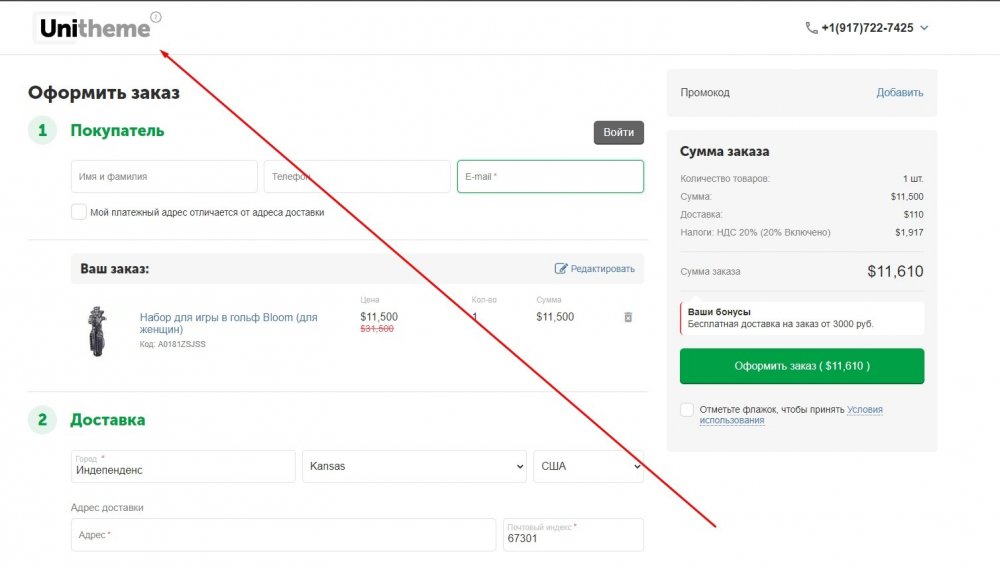This screenshot has width=1000, height=568.
Task: Toggle the different billing address checkbox
Action: 79,212
